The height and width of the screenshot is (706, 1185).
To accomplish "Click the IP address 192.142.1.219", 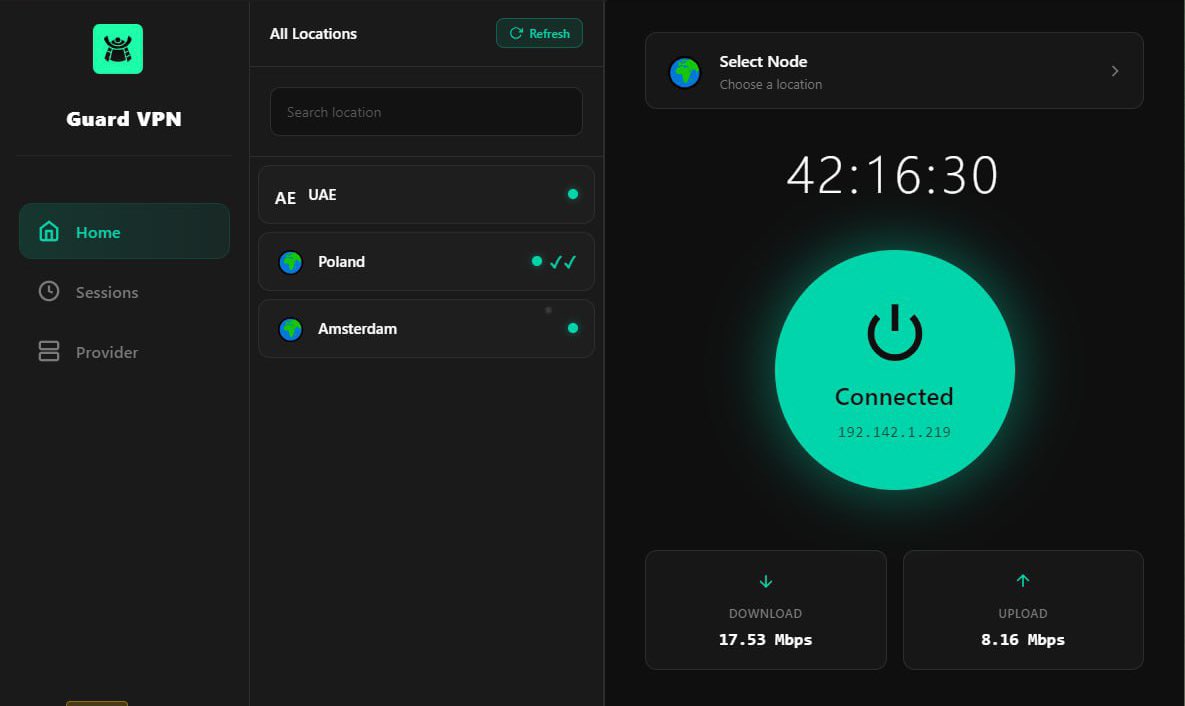I will click(x=894, y=432).
